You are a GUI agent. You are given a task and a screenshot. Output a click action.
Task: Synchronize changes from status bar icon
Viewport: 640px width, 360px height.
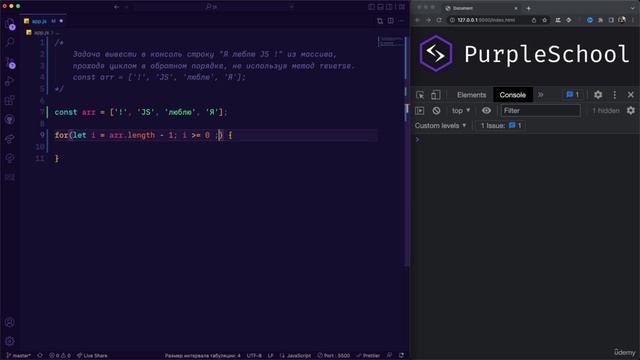(x=40, y=356)
